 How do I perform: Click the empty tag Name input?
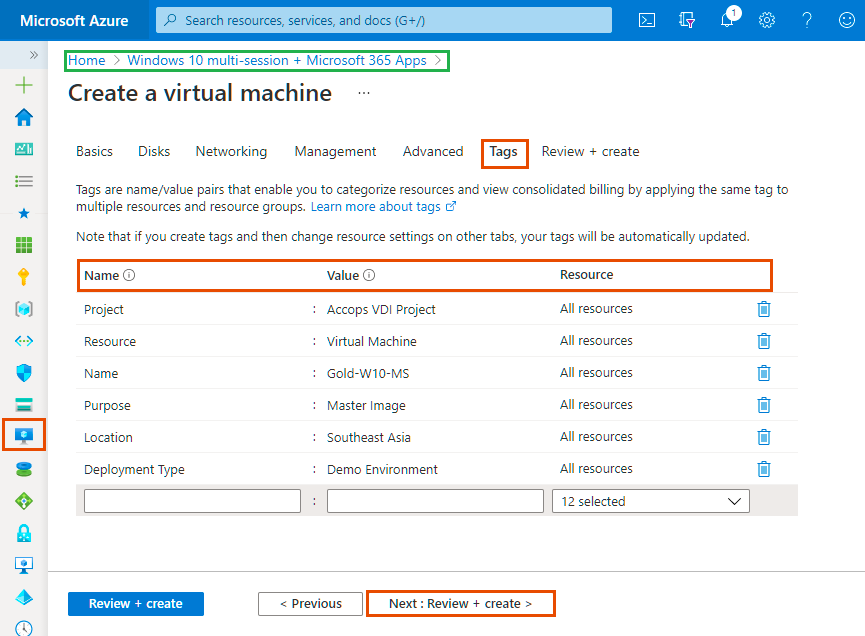pos(193,501)
